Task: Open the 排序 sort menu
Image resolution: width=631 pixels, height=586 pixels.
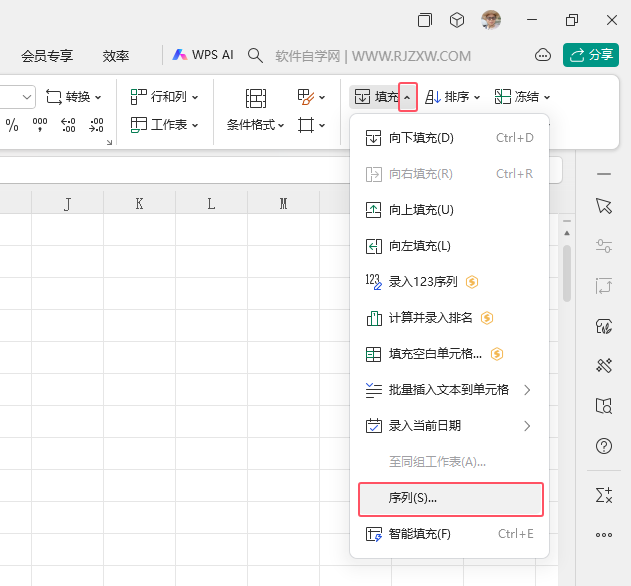Action: [453, 97]
